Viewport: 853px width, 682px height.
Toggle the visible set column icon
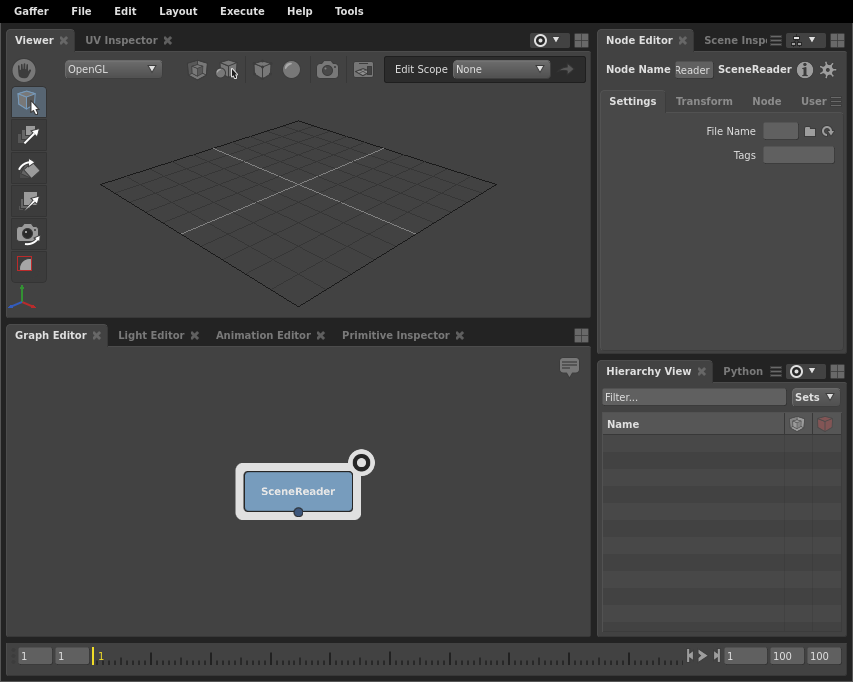point(797,424)
